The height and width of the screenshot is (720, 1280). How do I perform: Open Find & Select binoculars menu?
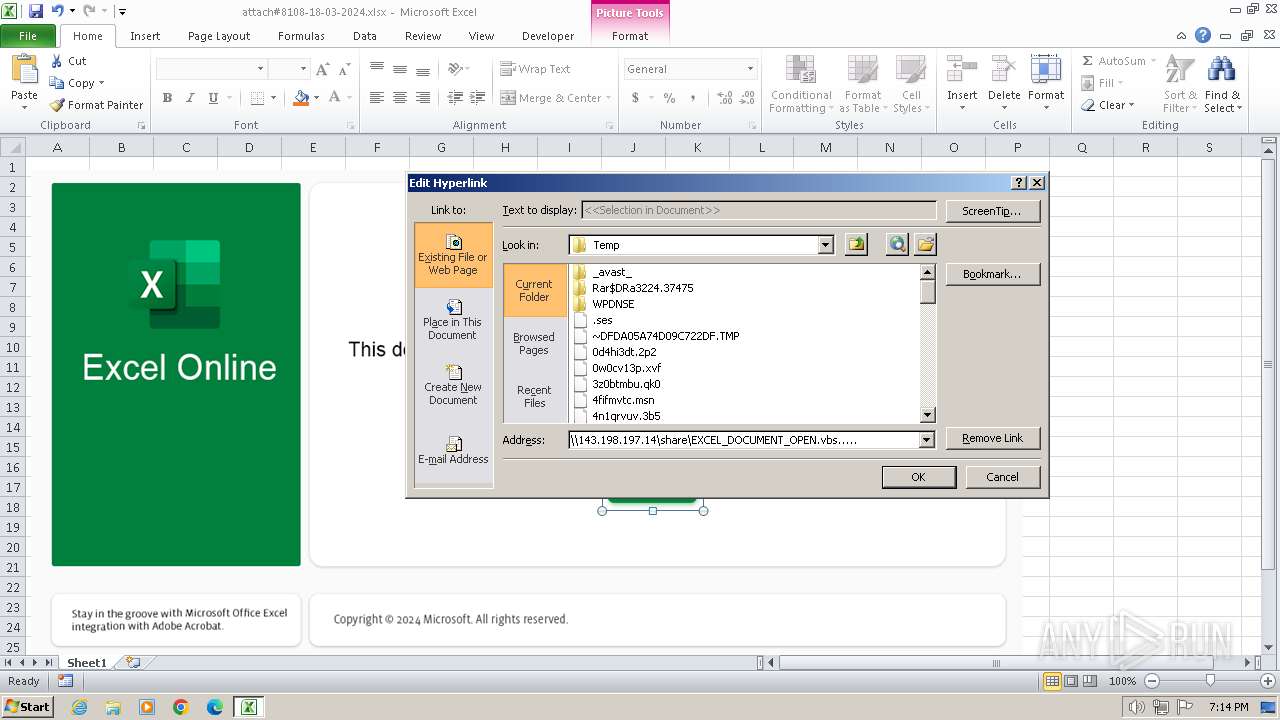pyautogui.click(x=1222, y=84)
